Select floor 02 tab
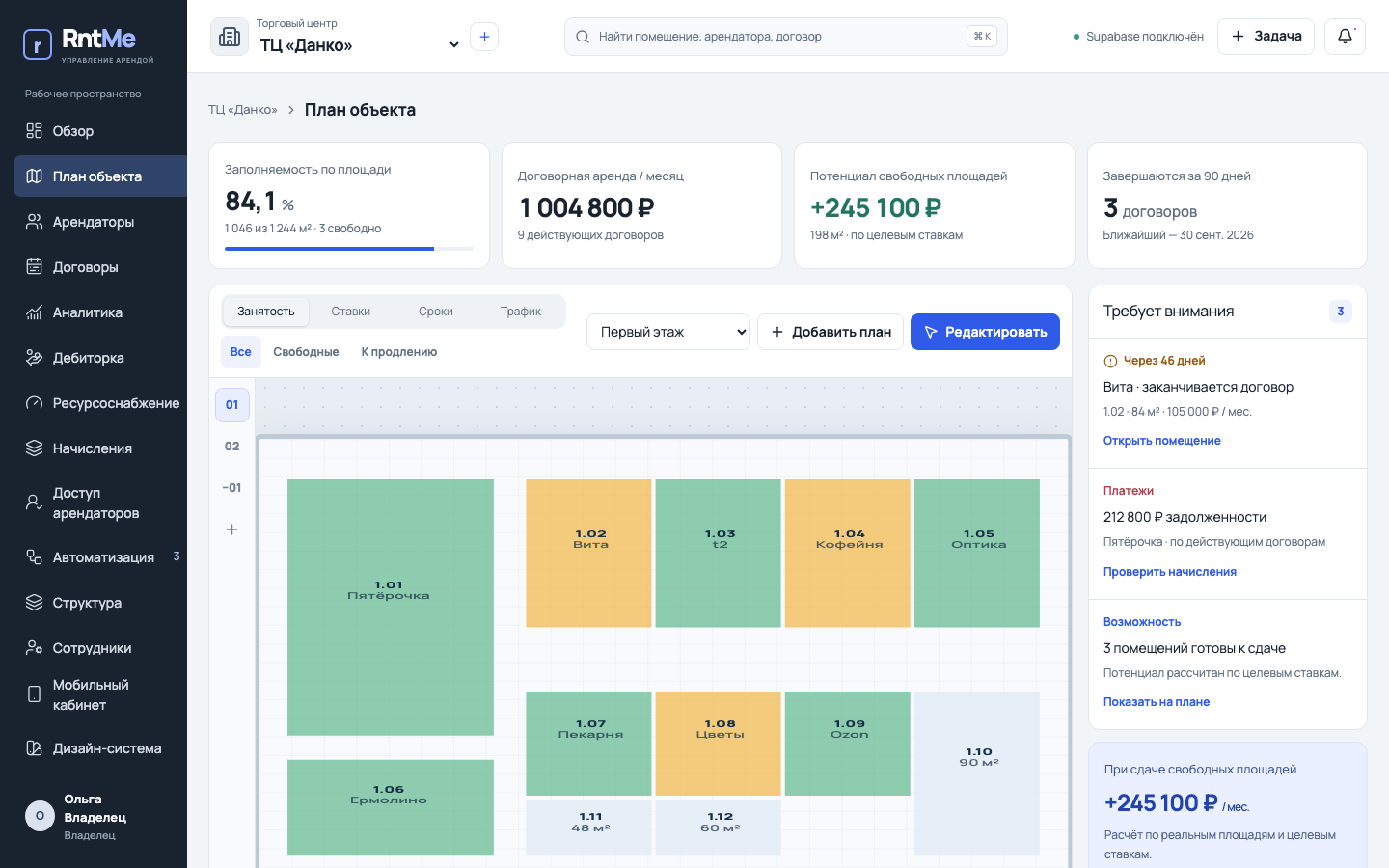The image size is (1389, 868). [x=231, y=447]
